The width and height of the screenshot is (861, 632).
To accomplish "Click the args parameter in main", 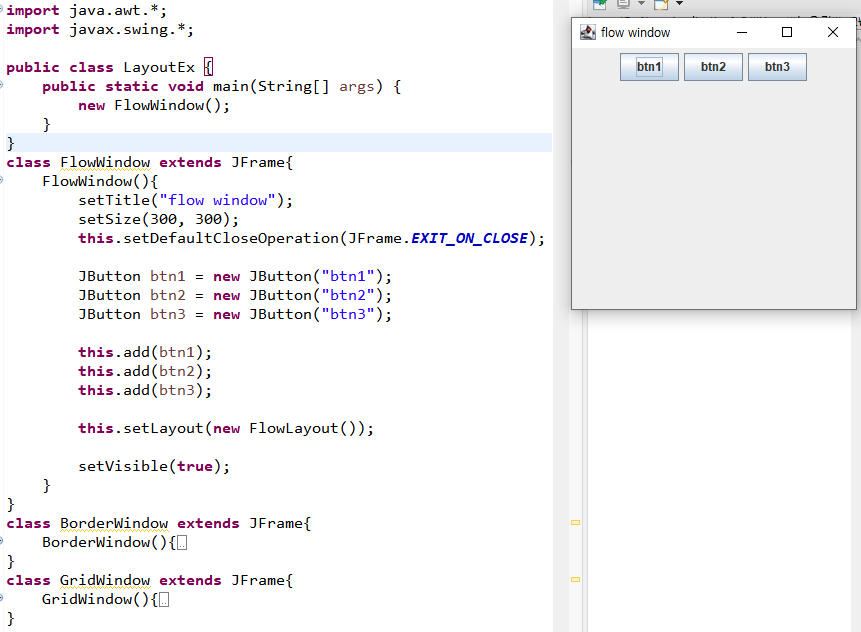I will point(357,86).
